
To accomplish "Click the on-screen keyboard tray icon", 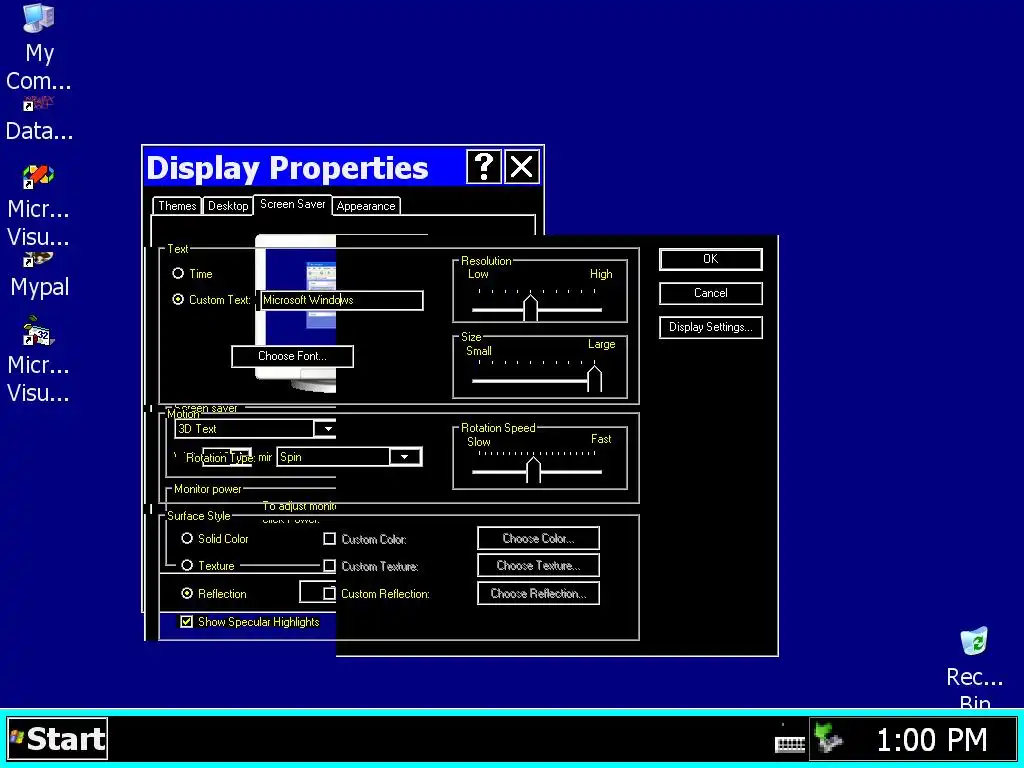I will tap(790, 742).
